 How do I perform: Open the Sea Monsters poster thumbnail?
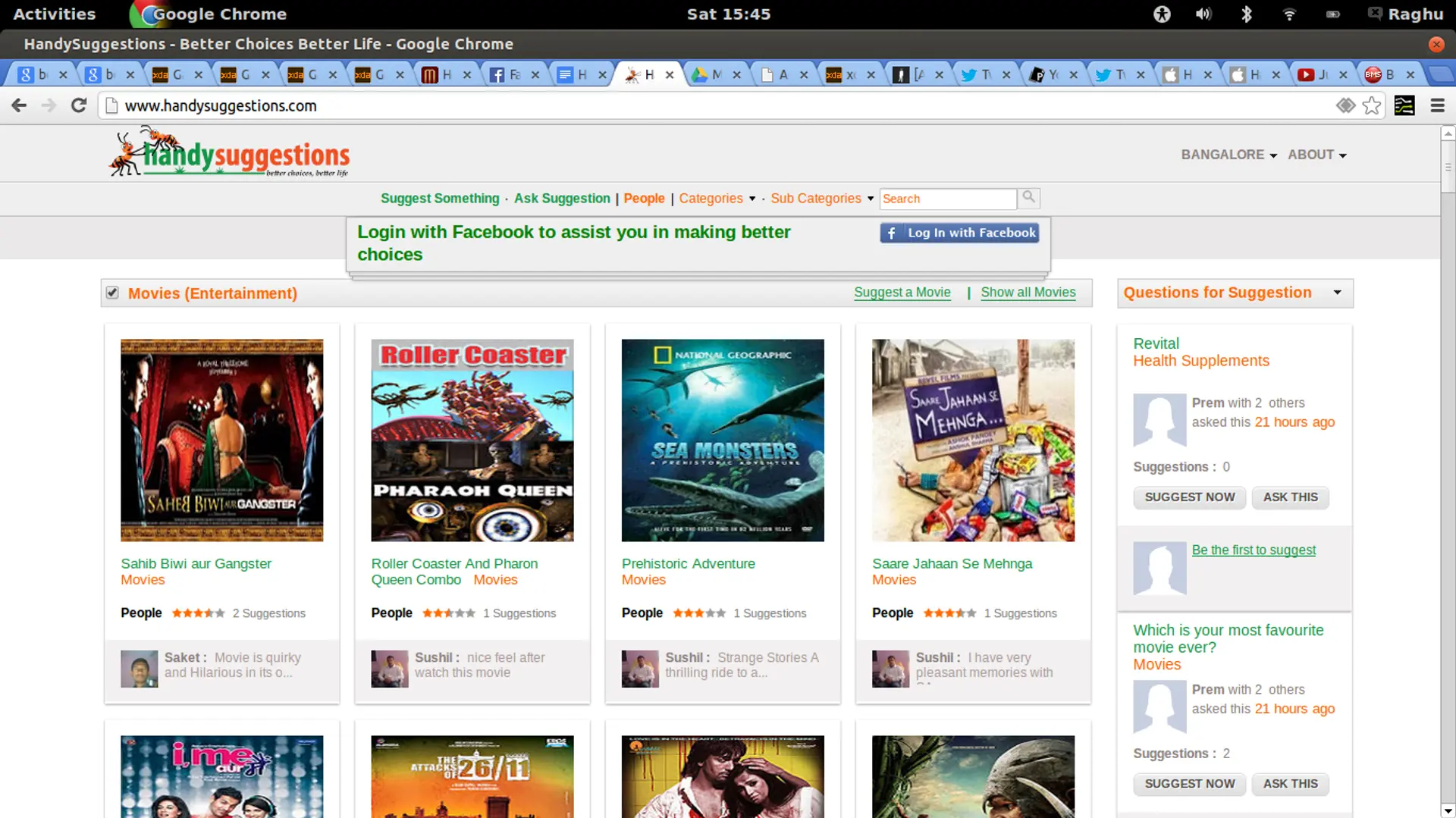point(723,440)
